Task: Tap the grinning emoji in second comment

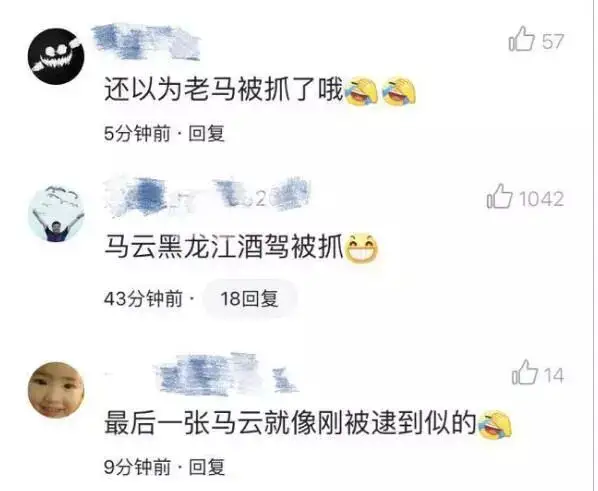Action: point(361,248)
